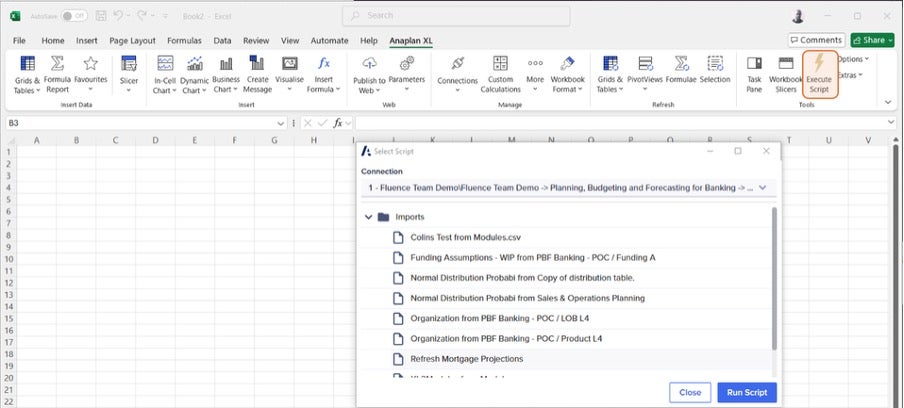Open the Name Box dropdown arrow
Viewport: 904px width, 408px height.
[281, 123]
